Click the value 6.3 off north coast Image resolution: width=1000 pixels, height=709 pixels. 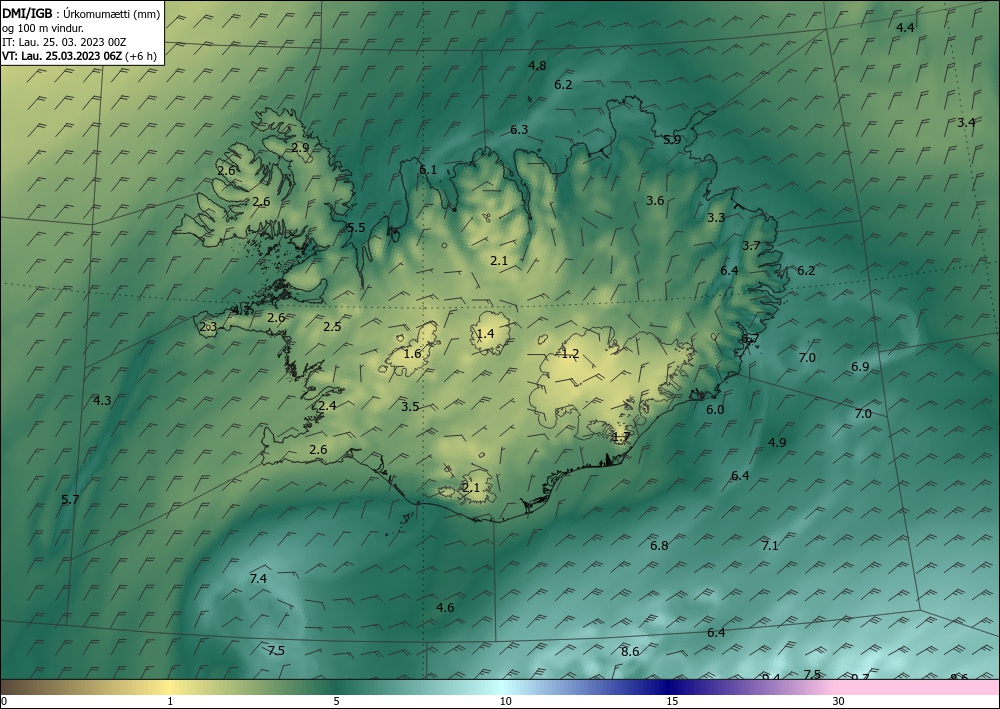click(x=519, y=129)
